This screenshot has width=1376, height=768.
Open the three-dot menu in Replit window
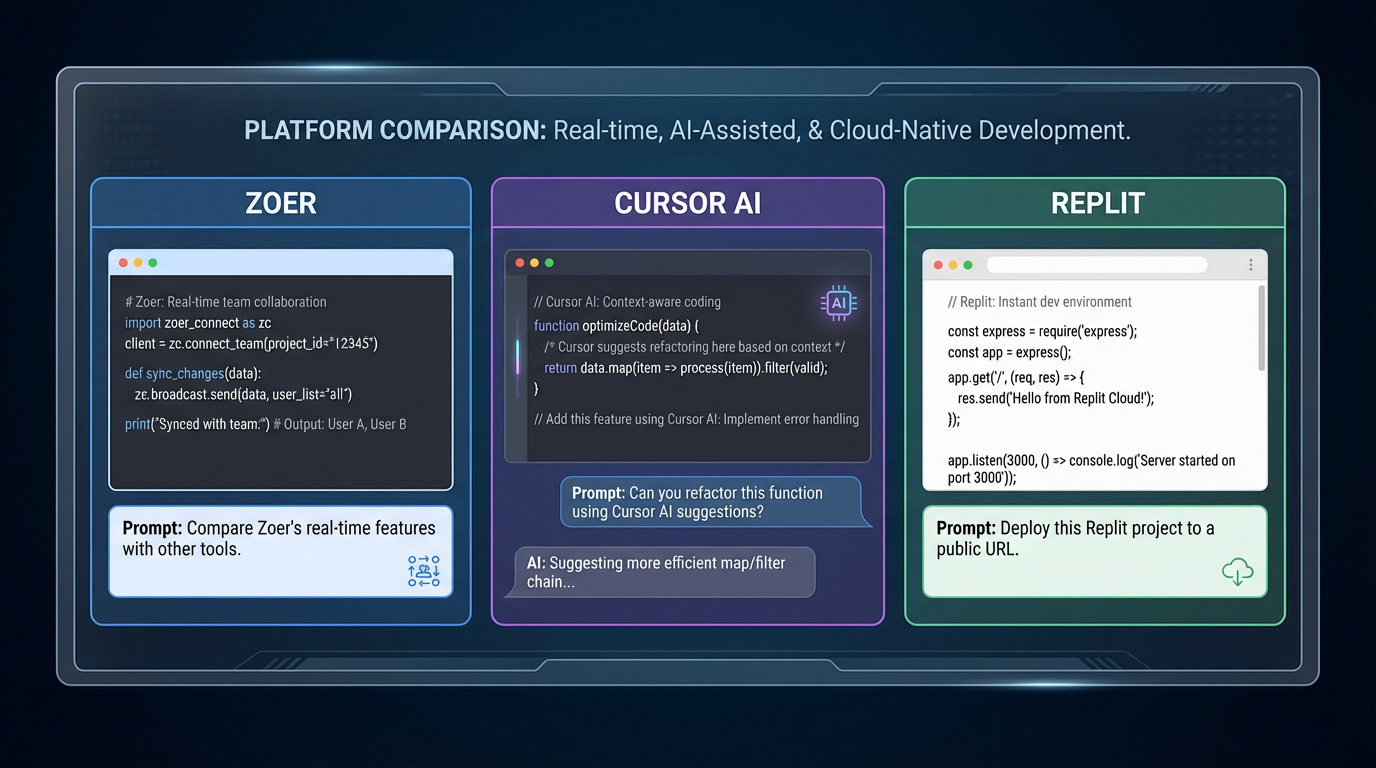[x=1250, y=264]
